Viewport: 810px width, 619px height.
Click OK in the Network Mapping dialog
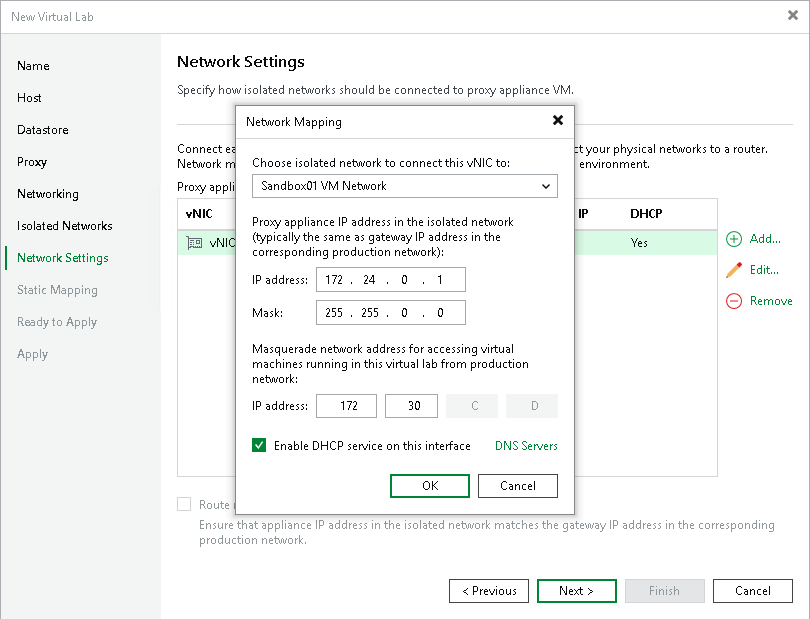(x=430, y=486)
